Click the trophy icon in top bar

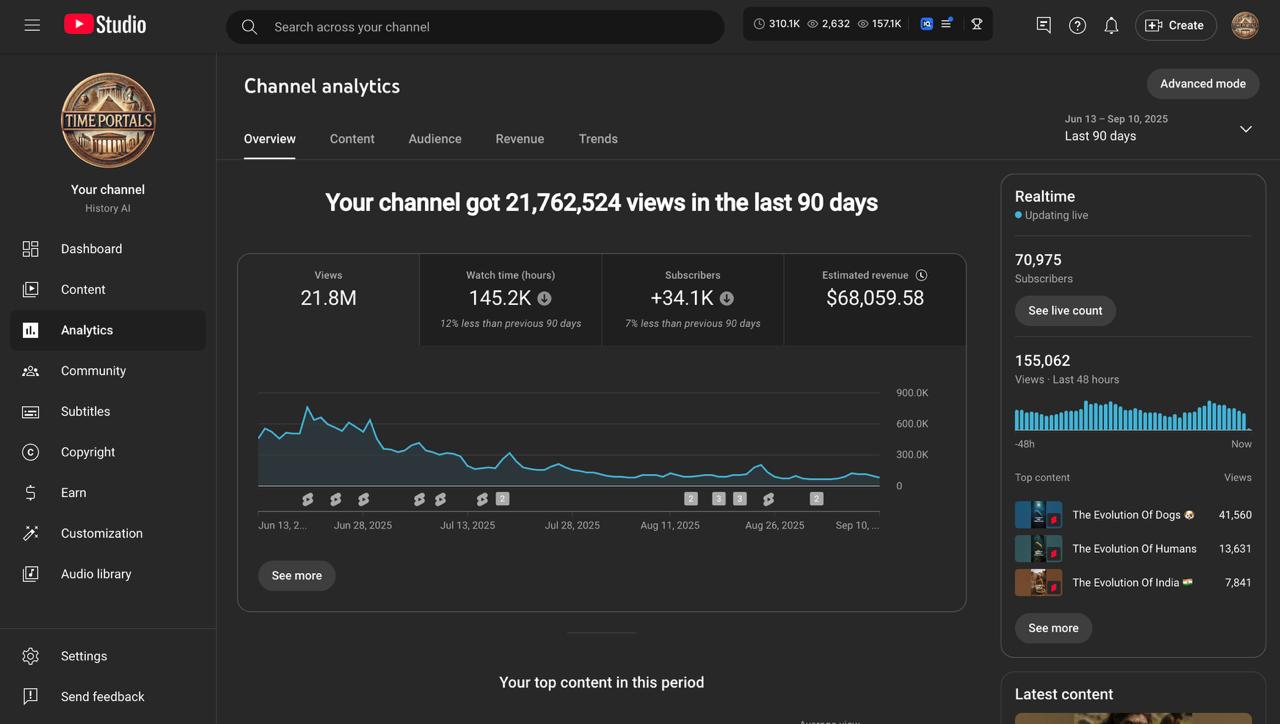977,24
